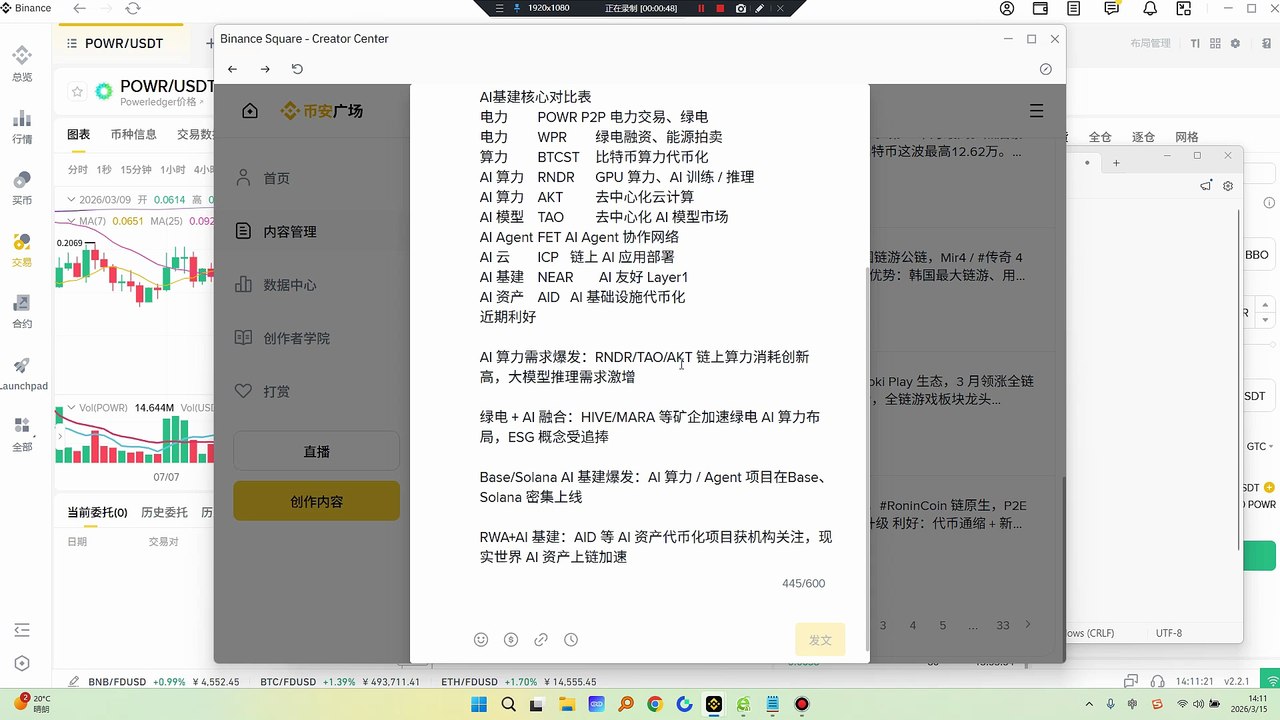Open the Notepad settings gear
The height and width of the screenshot is (720, 1280).
point(1228,186)
